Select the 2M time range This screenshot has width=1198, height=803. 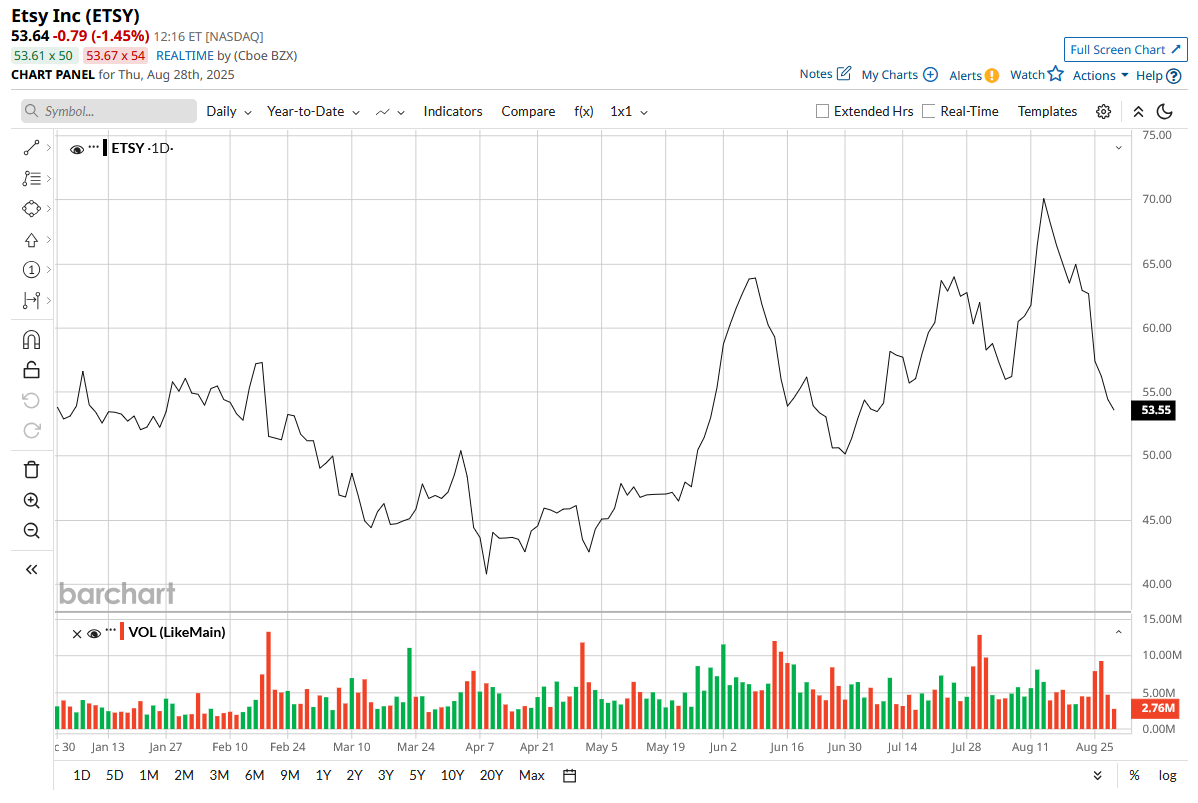(x=184, y=775)
